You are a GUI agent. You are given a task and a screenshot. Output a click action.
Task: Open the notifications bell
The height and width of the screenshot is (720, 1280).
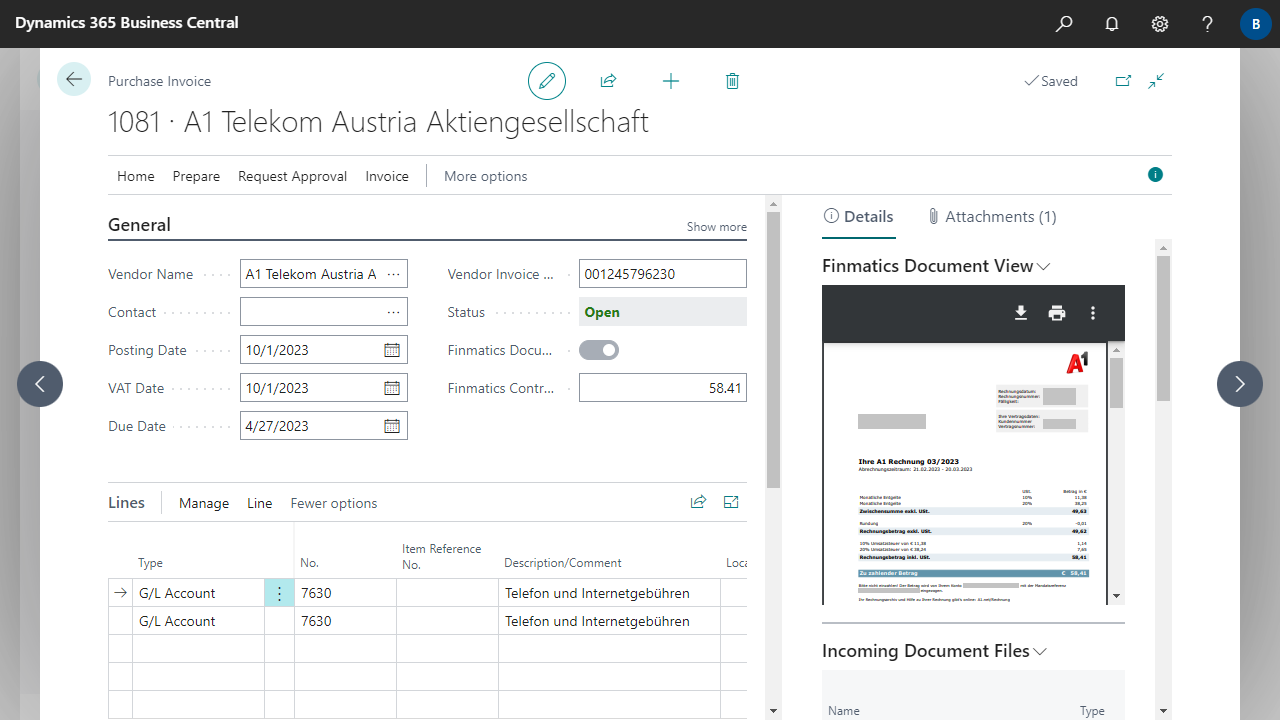[x=1112, y=24]
